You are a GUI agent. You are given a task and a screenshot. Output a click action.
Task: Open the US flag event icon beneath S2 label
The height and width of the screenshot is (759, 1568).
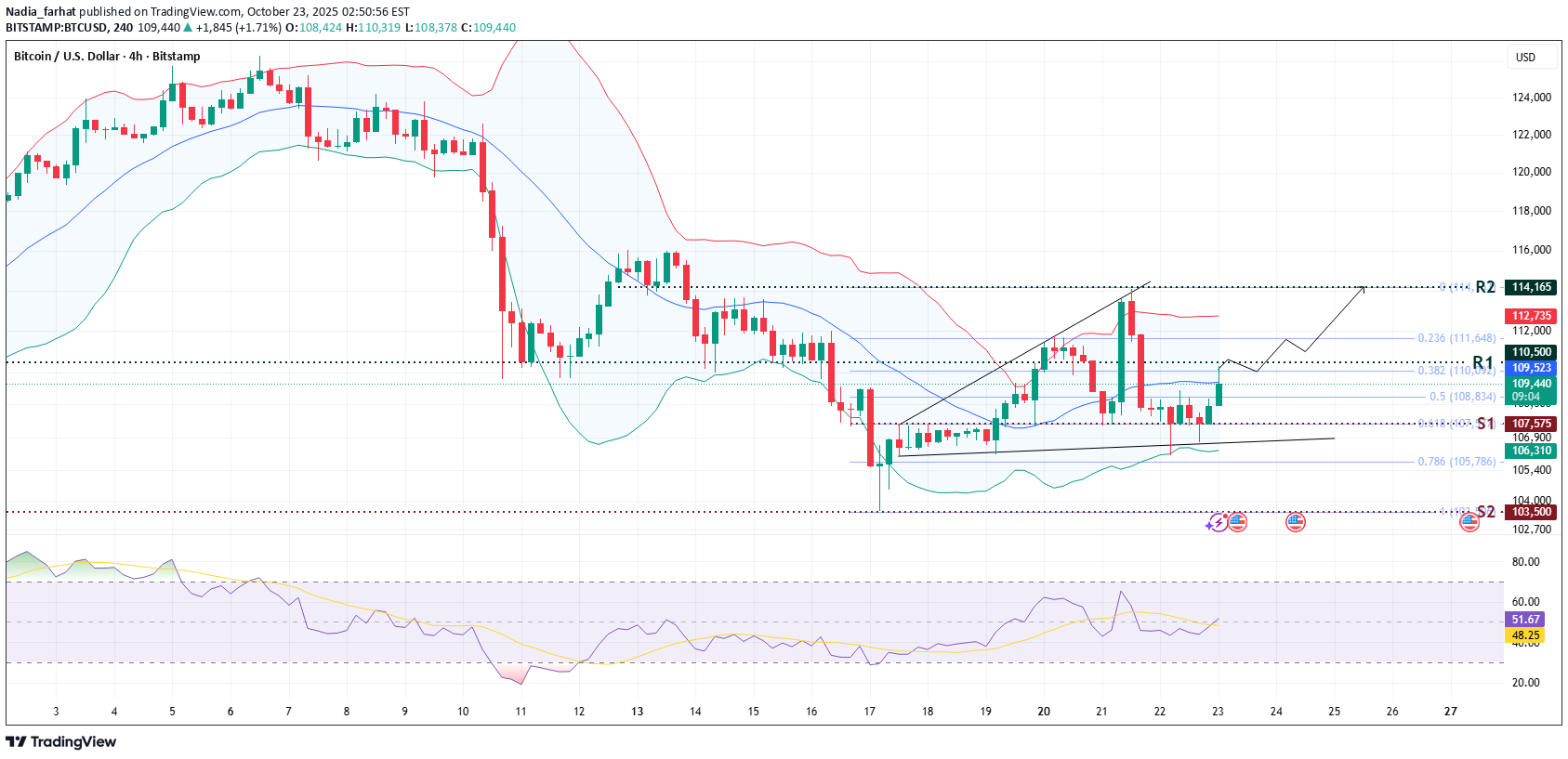[1469, 522]
